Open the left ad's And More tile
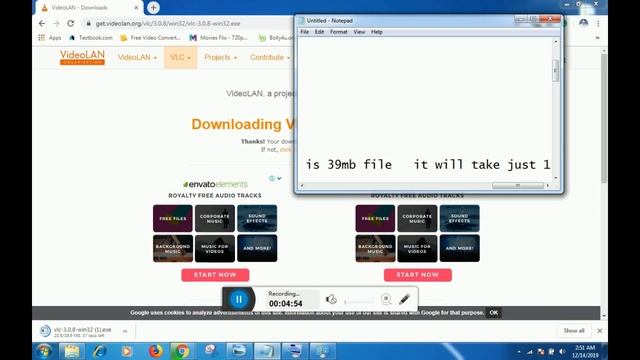Image resolution: width=640 pixels, height=360 pixels. (x=257, y=248)
